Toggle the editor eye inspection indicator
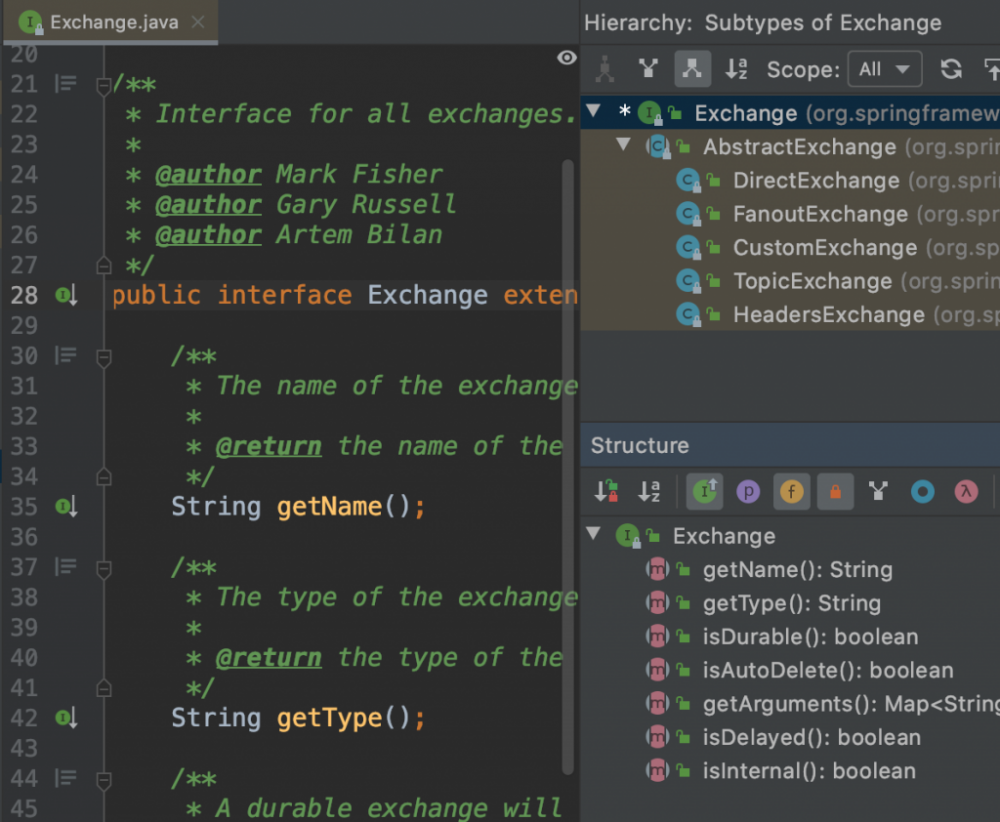Screen dimensions: 1000x822 (567, 58)
